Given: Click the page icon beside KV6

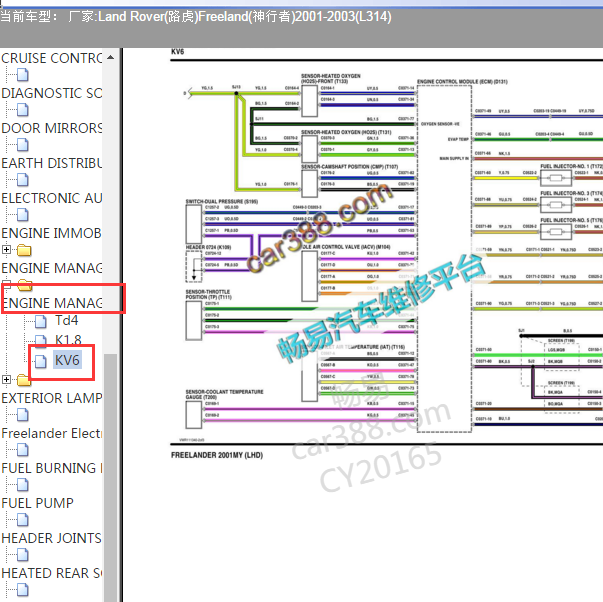Looking at the screenshot, I should pos(41,361).
